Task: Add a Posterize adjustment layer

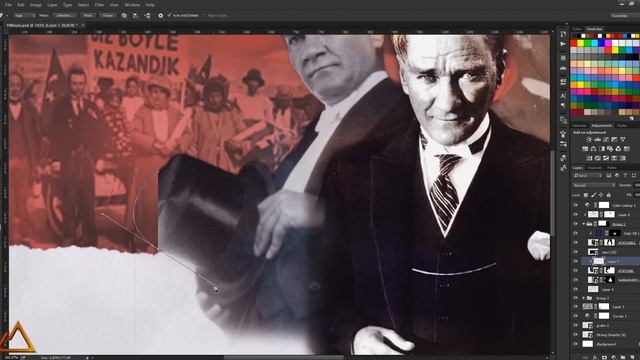Action: tap(598, 158)
